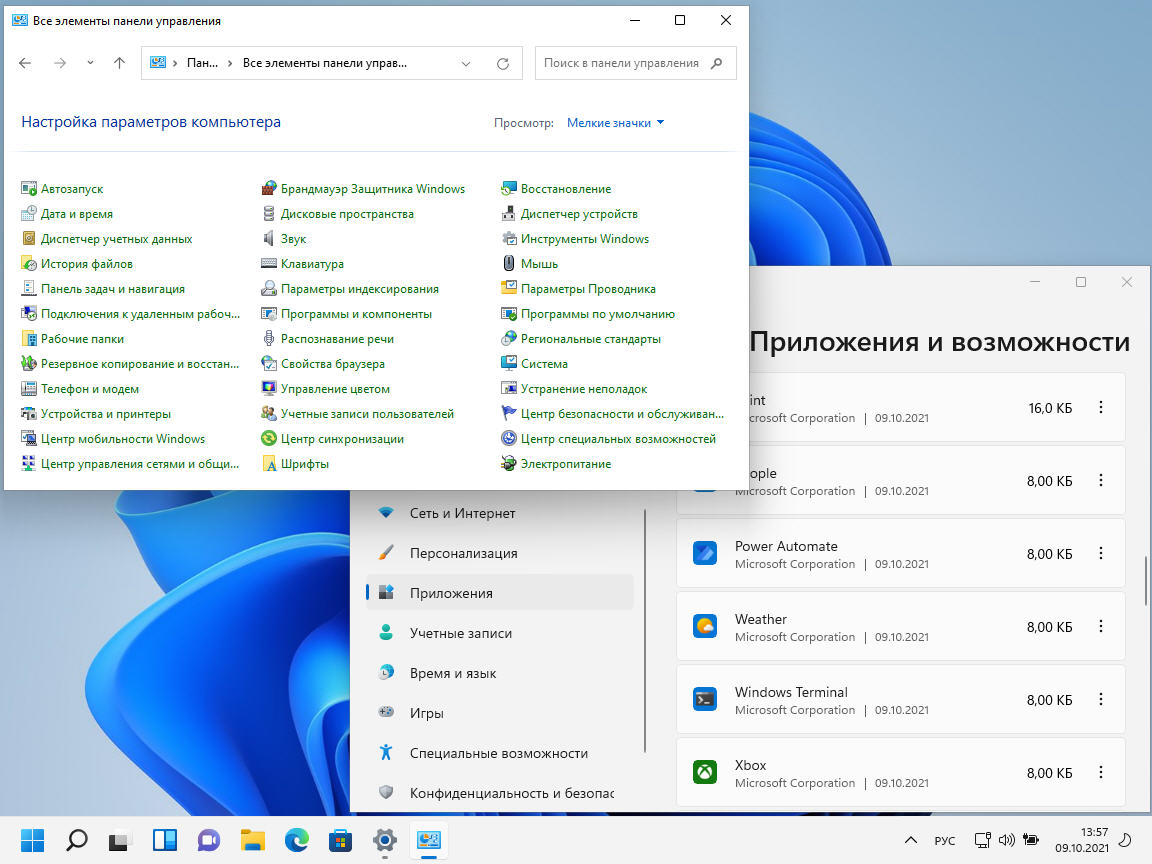Open the view mode dropdown 'Мелкие значки'

(x=615, y=123)
